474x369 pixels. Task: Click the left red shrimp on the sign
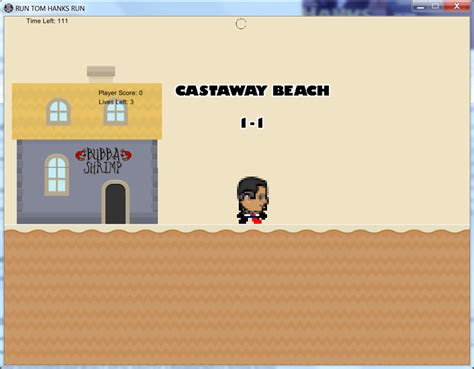[x=80, y=155]
